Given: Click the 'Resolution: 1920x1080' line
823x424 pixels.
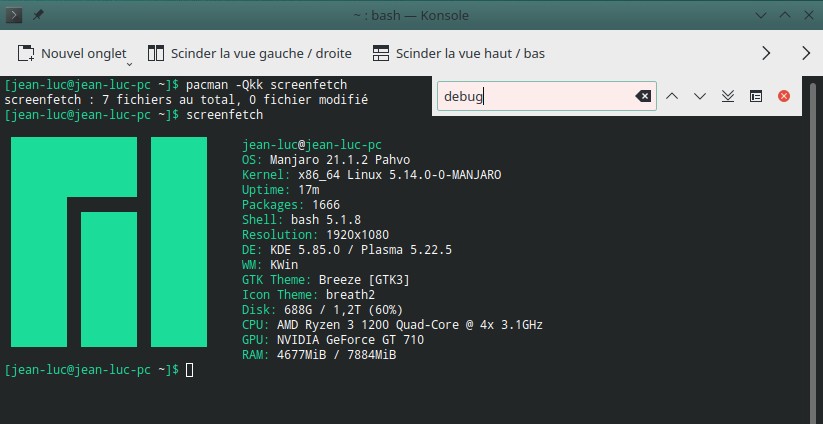Looking at the screenshot, I should (315, 235).
